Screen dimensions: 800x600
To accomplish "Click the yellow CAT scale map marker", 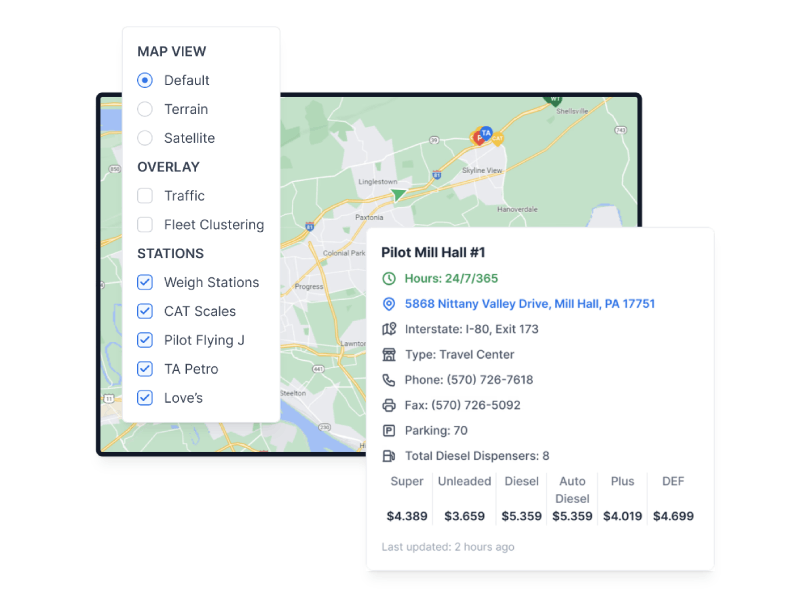I will [497, 139].
